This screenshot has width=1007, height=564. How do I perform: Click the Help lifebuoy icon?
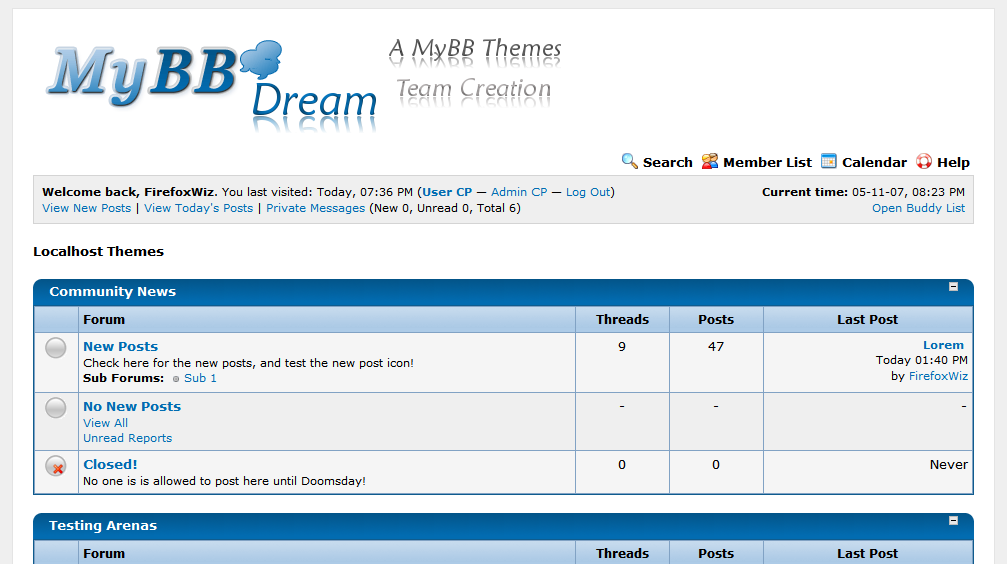924,161
